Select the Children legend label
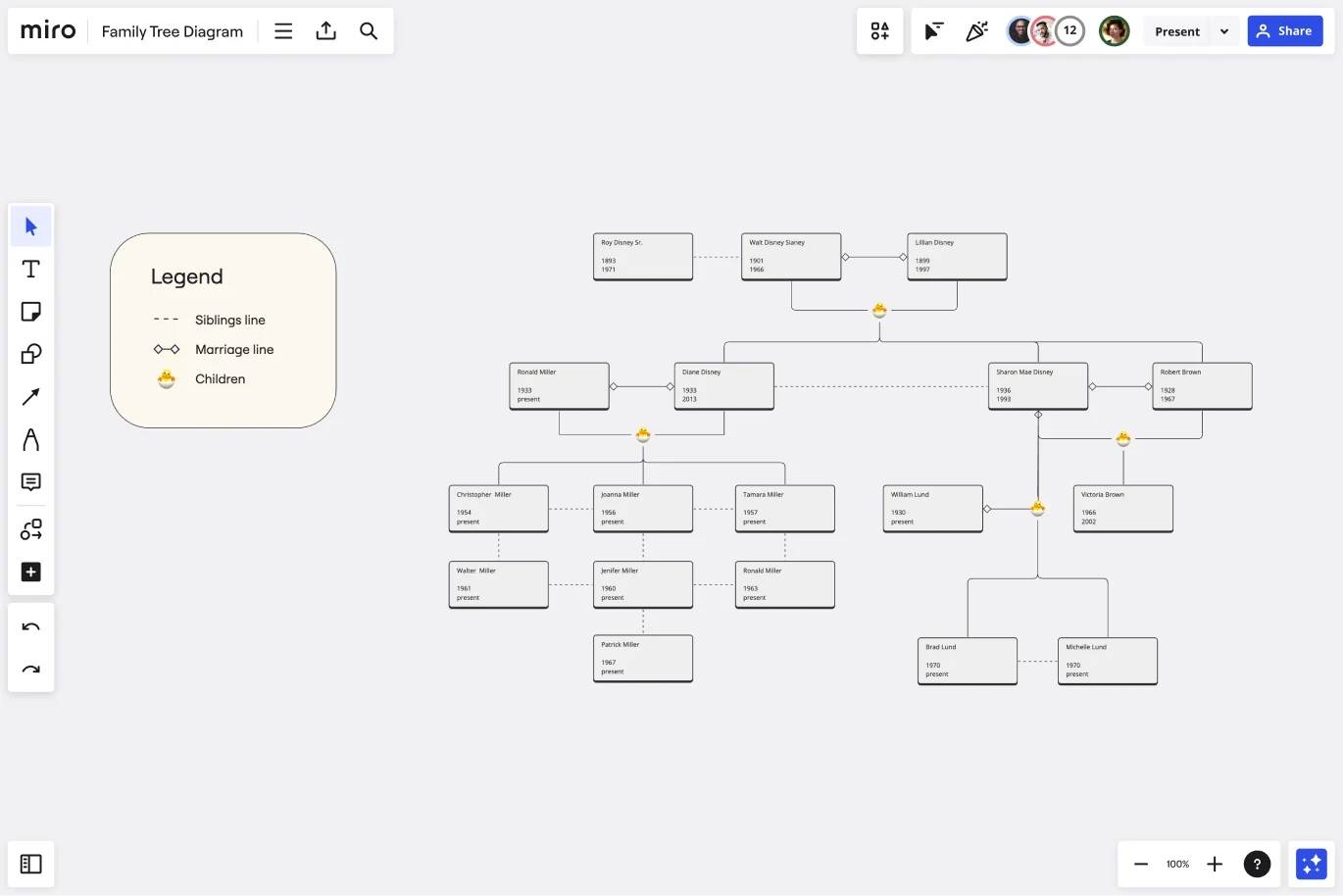1343x896 pixels. (x=221, y=378)
